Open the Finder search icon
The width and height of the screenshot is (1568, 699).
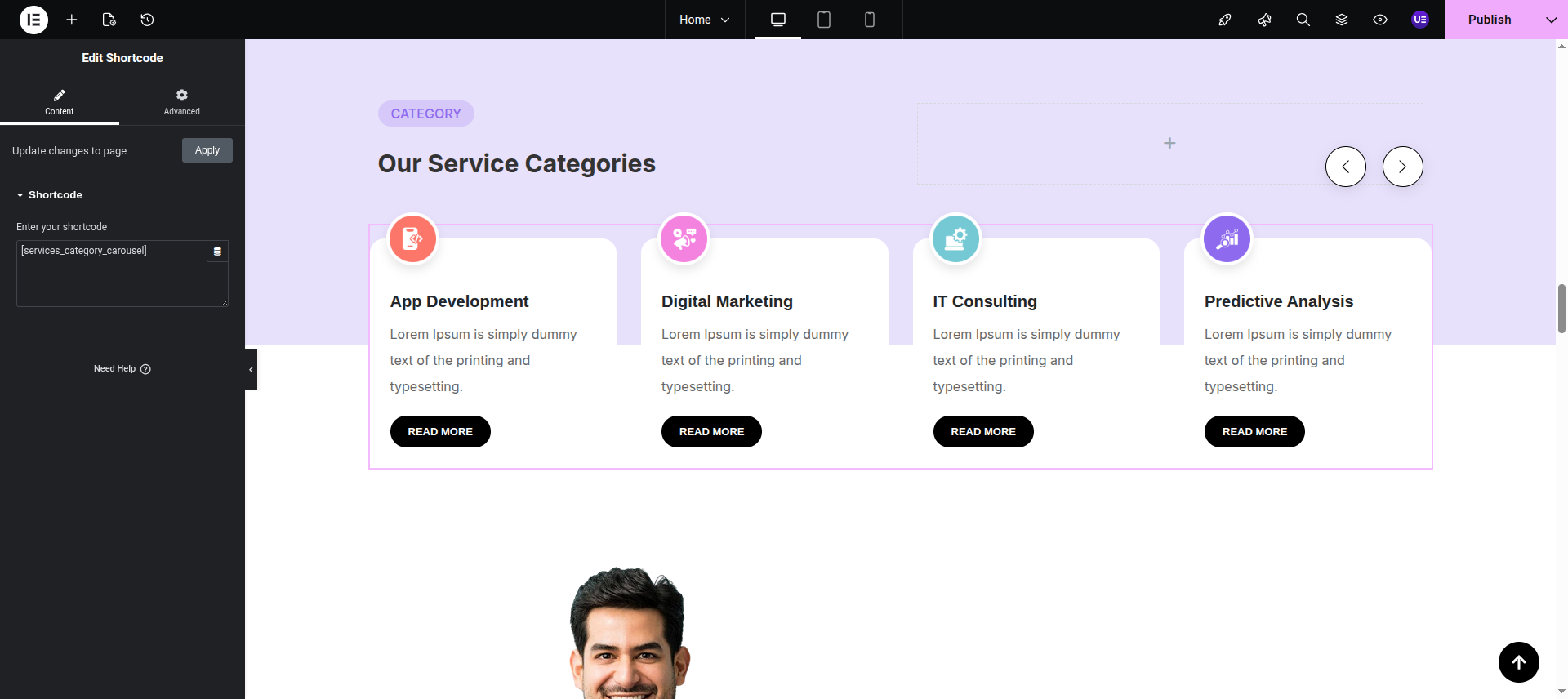[1303, 20]
